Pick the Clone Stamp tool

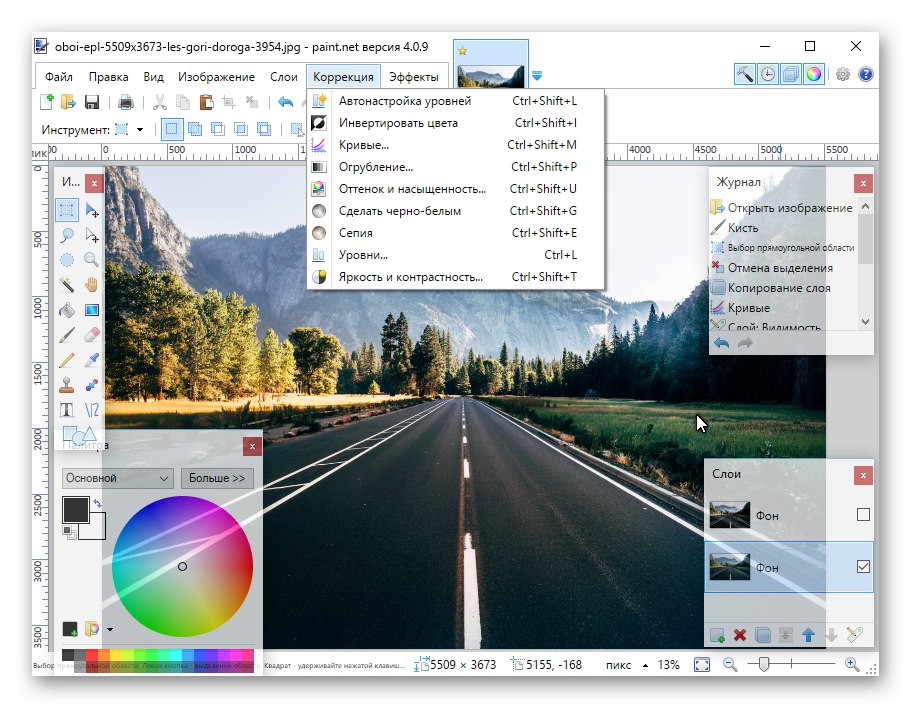[x=67, y=384]
